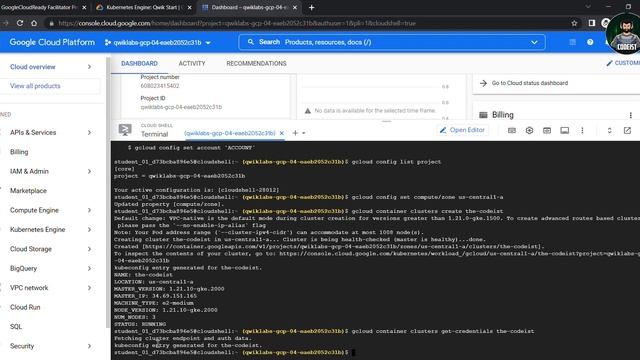This screenshot has height=360, width=640.
Task: Select the RECOMMENDATIONS tab
Action: point(256,64)
